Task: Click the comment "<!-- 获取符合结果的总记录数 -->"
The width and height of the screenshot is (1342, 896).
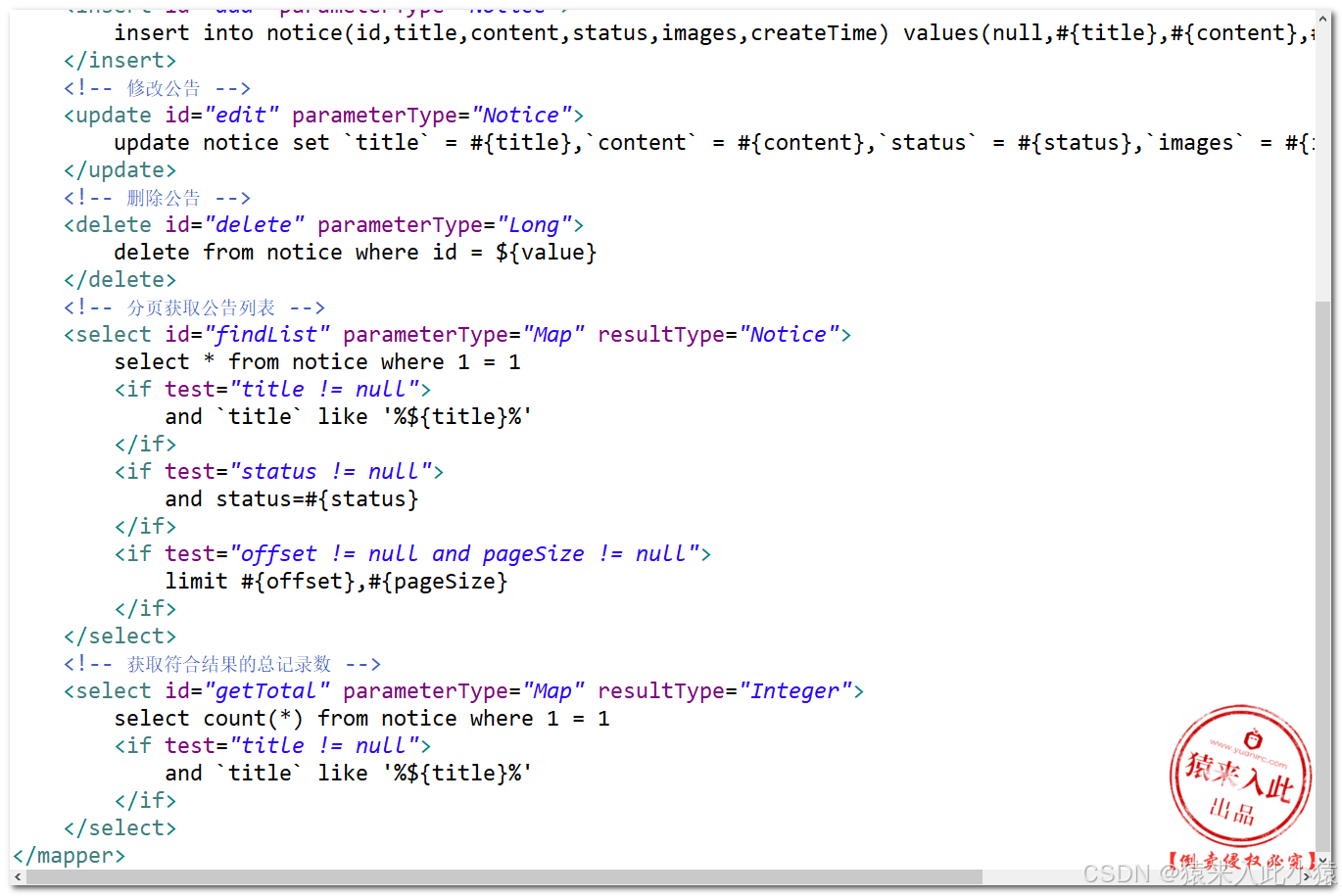Action: coord(222,664)
